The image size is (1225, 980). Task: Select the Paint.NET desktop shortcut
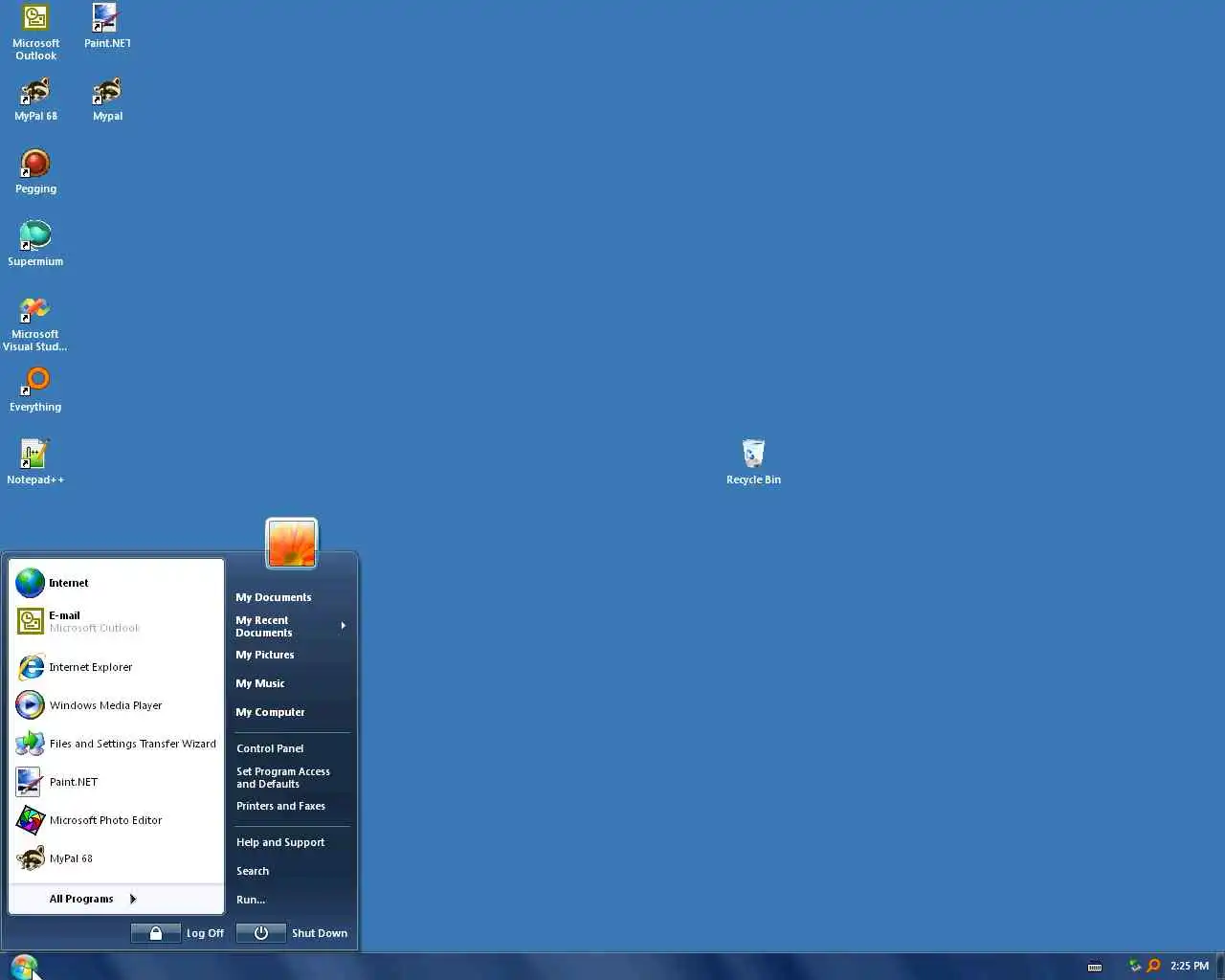tap(106, 26)
